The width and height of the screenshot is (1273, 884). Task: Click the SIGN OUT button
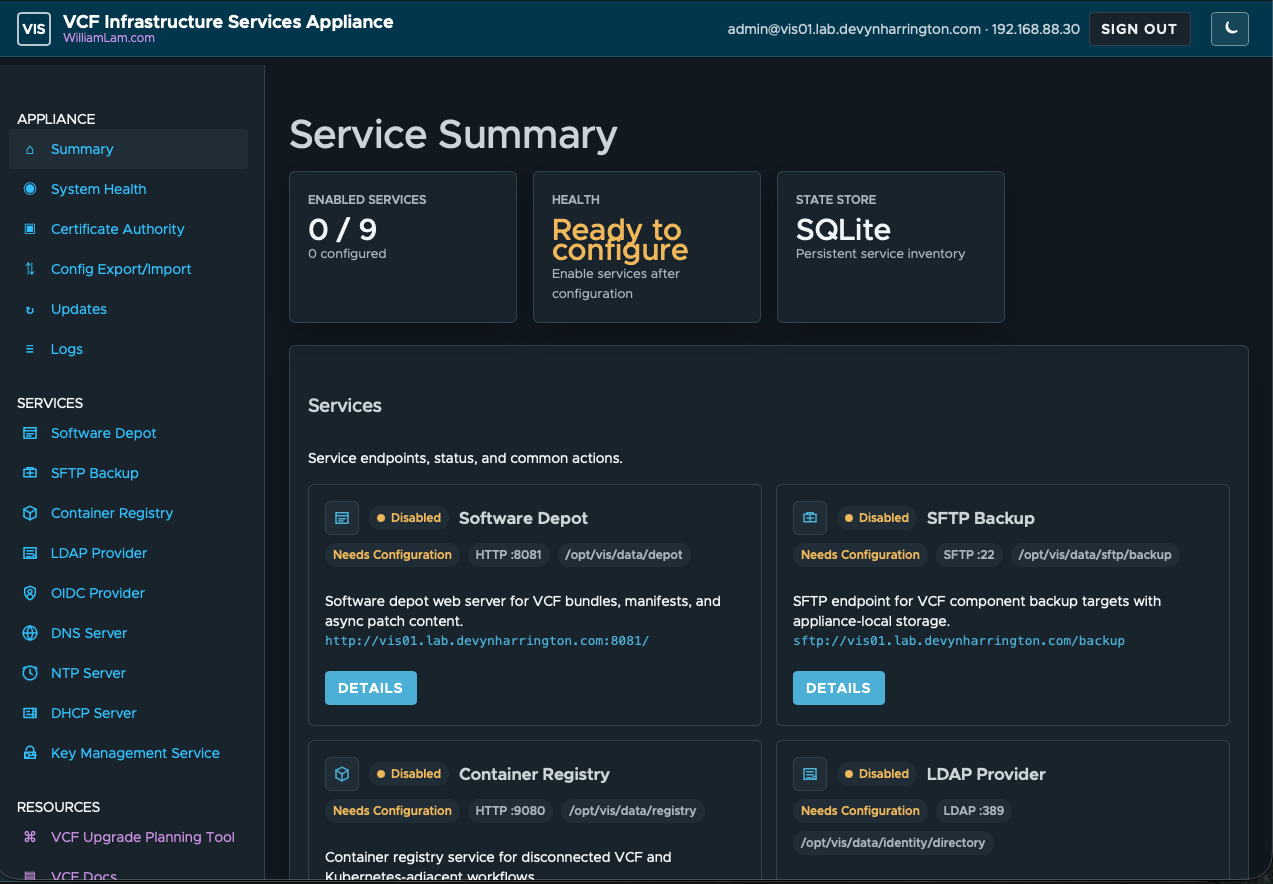click(x=1139, y=29)
